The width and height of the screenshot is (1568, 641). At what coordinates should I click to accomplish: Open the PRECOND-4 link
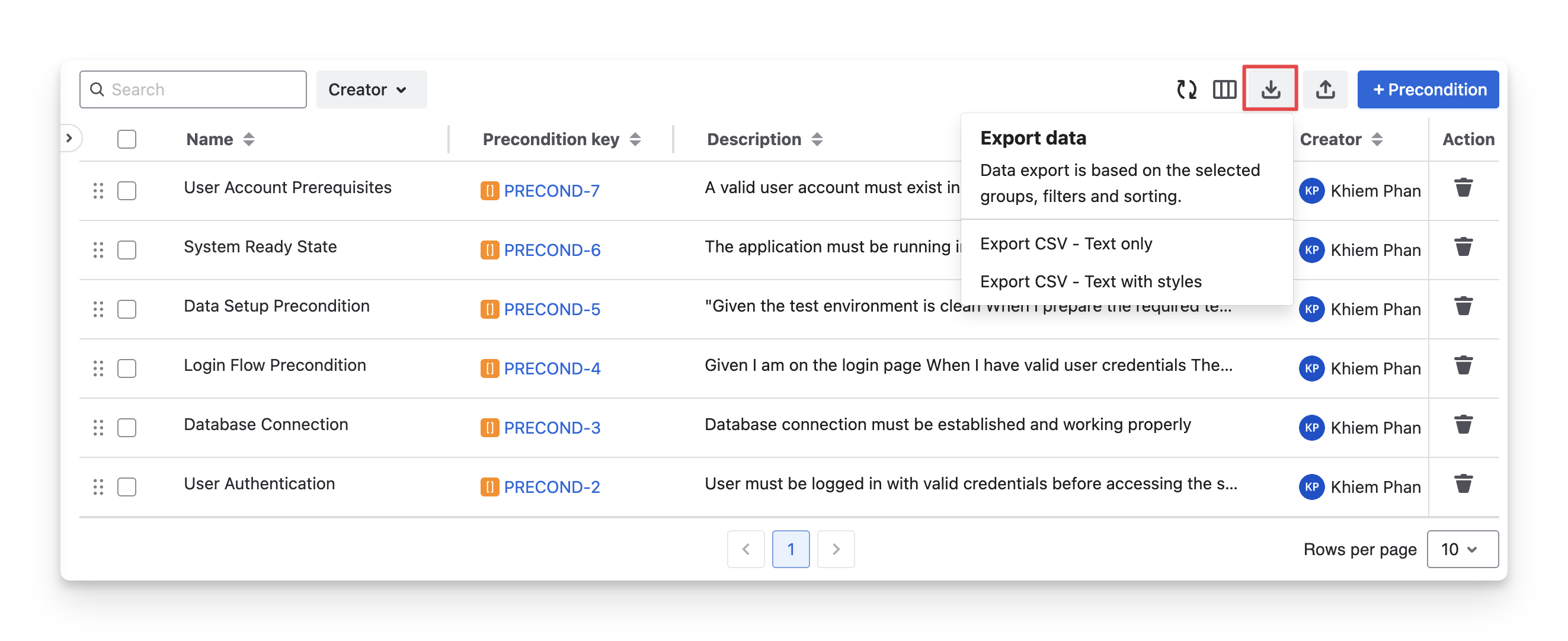point(552,368)
